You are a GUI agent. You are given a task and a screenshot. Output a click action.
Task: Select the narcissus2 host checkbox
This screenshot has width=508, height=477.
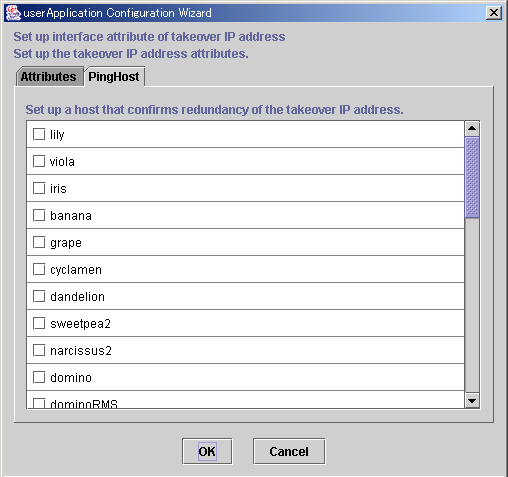(x=39, y=350)
